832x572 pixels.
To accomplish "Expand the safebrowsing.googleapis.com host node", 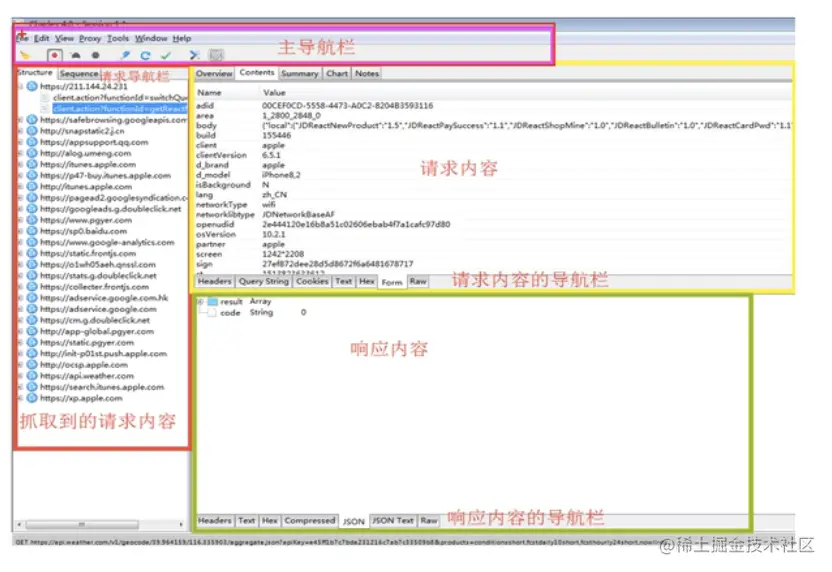I will point(21,120).
